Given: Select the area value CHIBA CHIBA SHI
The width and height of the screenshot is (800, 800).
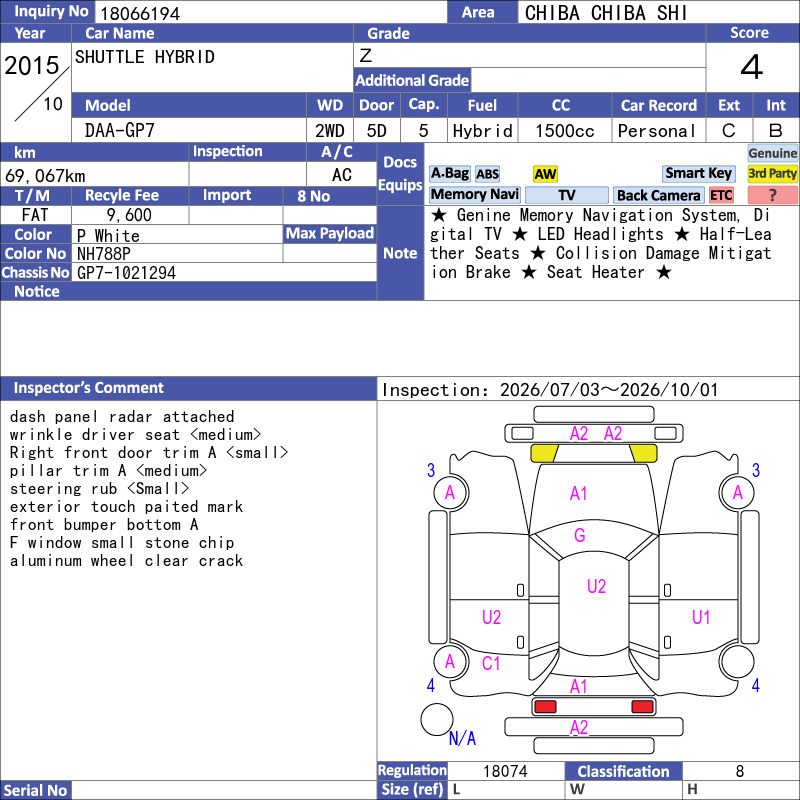Looking at the screenshot, I should (606, 13).
